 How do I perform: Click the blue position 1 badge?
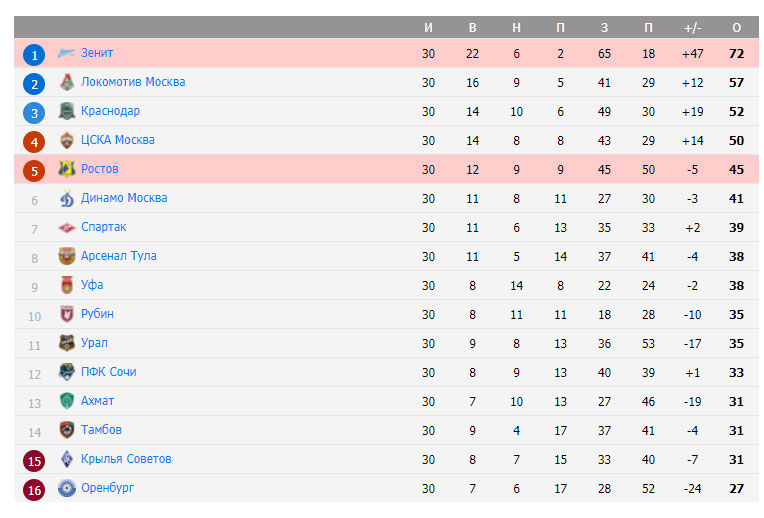pos(34,55)
